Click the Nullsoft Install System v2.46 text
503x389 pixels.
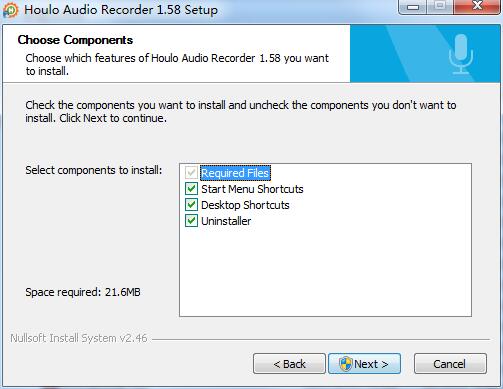pos(79,338)
